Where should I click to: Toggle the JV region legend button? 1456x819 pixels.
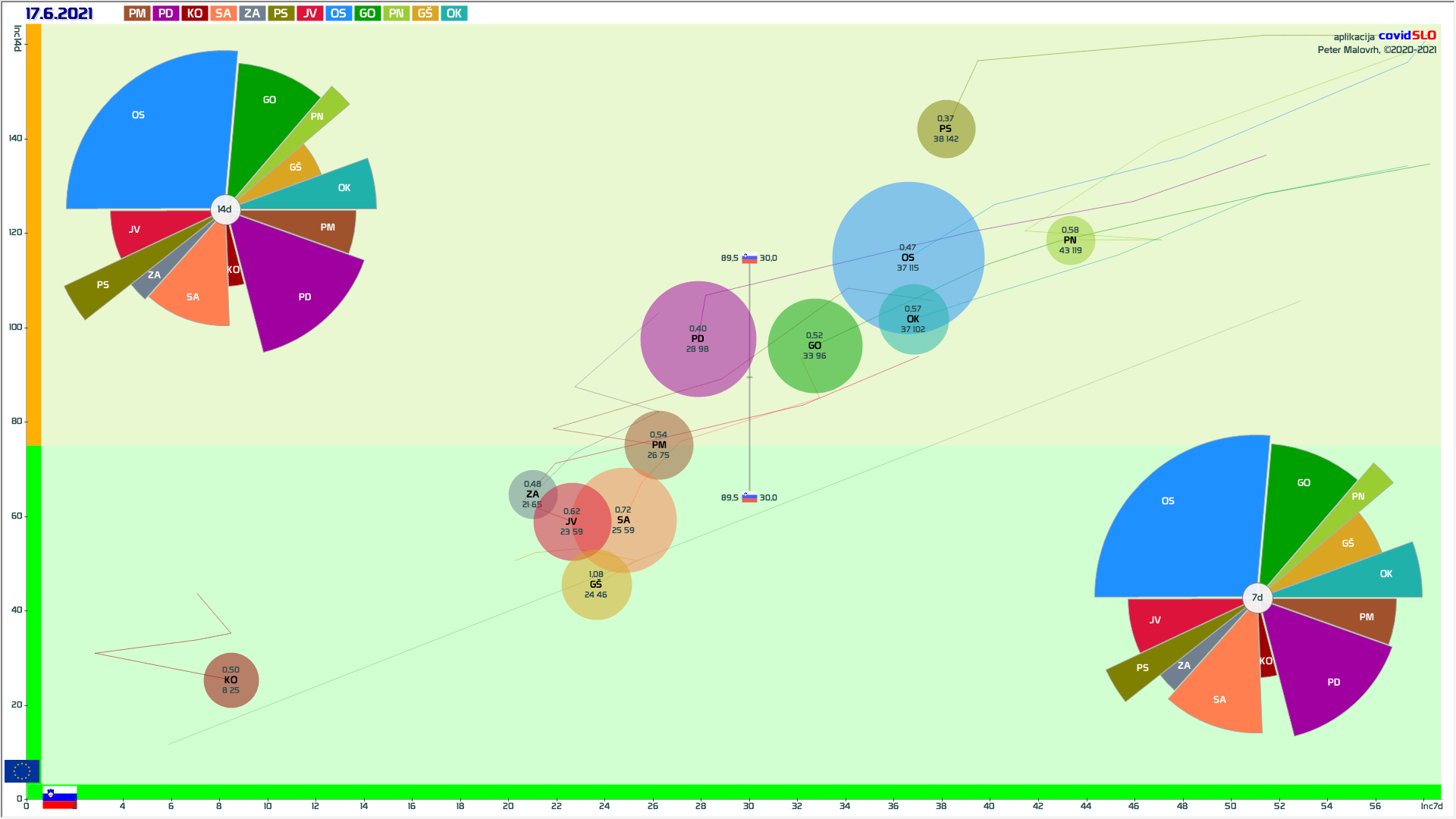pyautogui.click(x=309, y=14)
